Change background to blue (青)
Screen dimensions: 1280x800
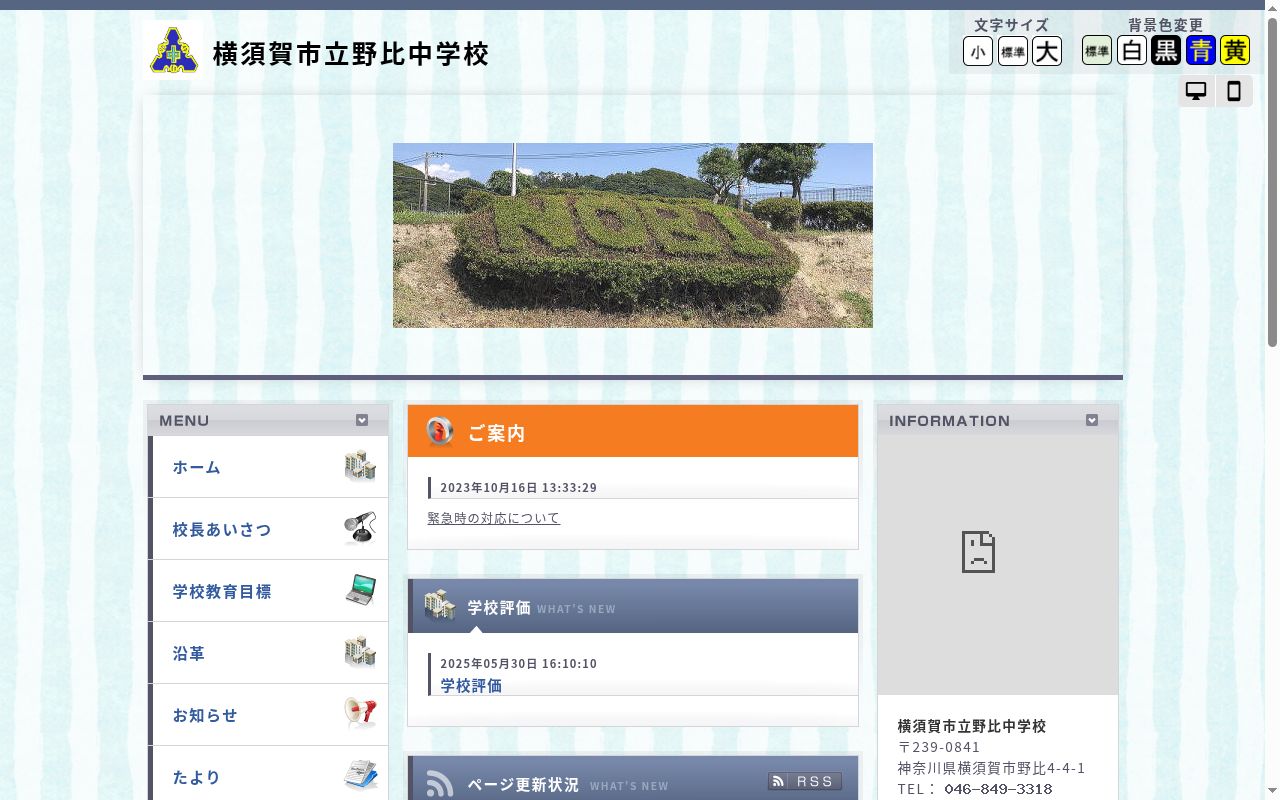(1201, 50)
